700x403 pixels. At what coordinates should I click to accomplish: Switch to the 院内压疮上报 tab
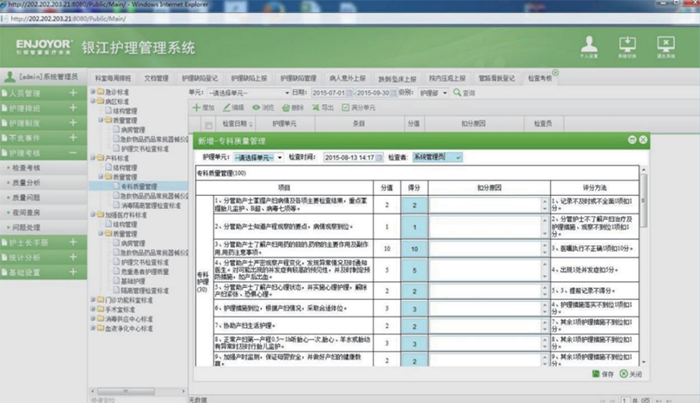[447, 78]
